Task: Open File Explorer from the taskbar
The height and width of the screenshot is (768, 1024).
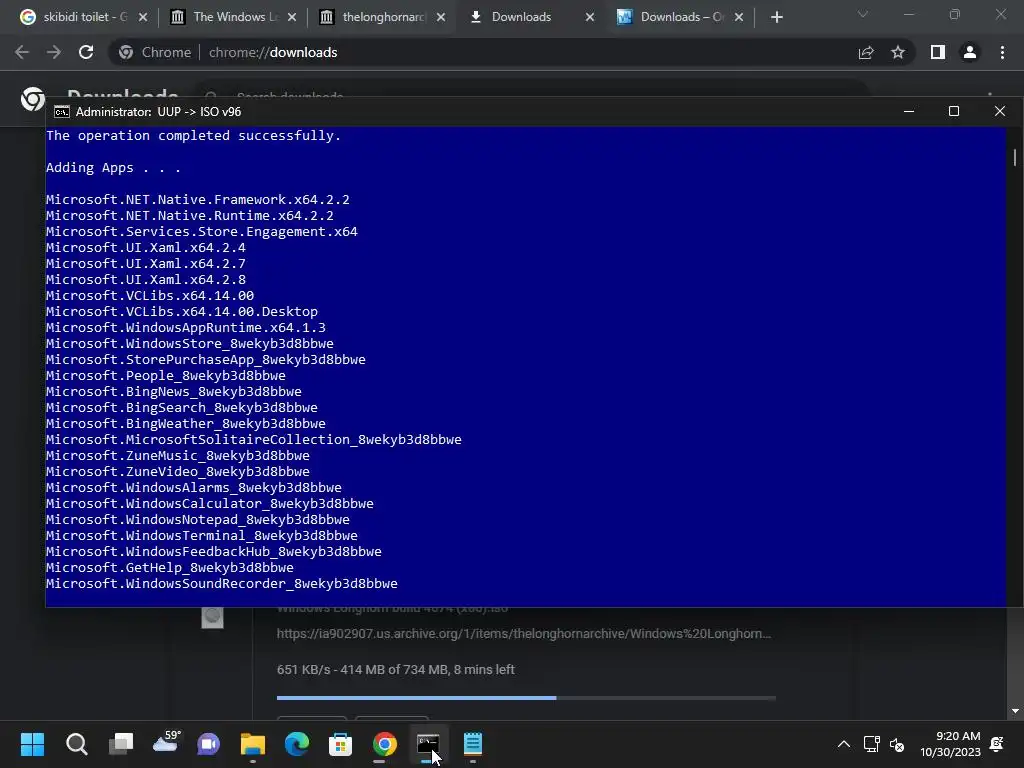Action: pos(253,744)
